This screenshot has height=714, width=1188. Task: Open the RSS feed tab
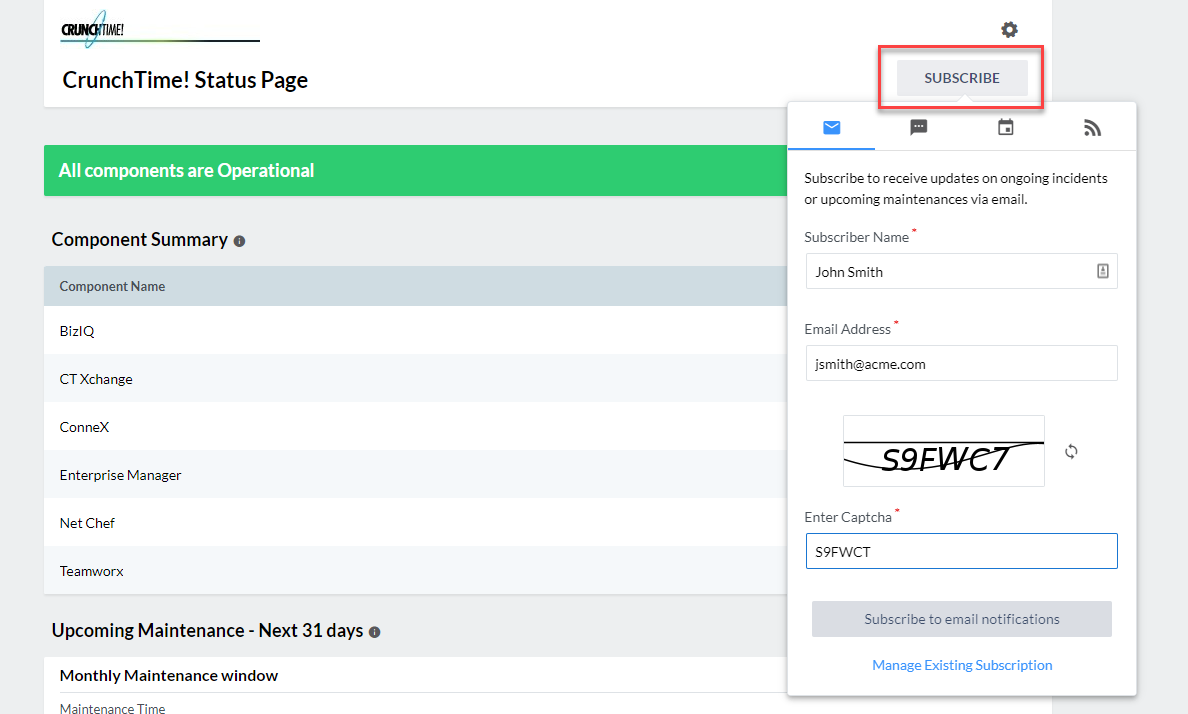point(1092,127)
